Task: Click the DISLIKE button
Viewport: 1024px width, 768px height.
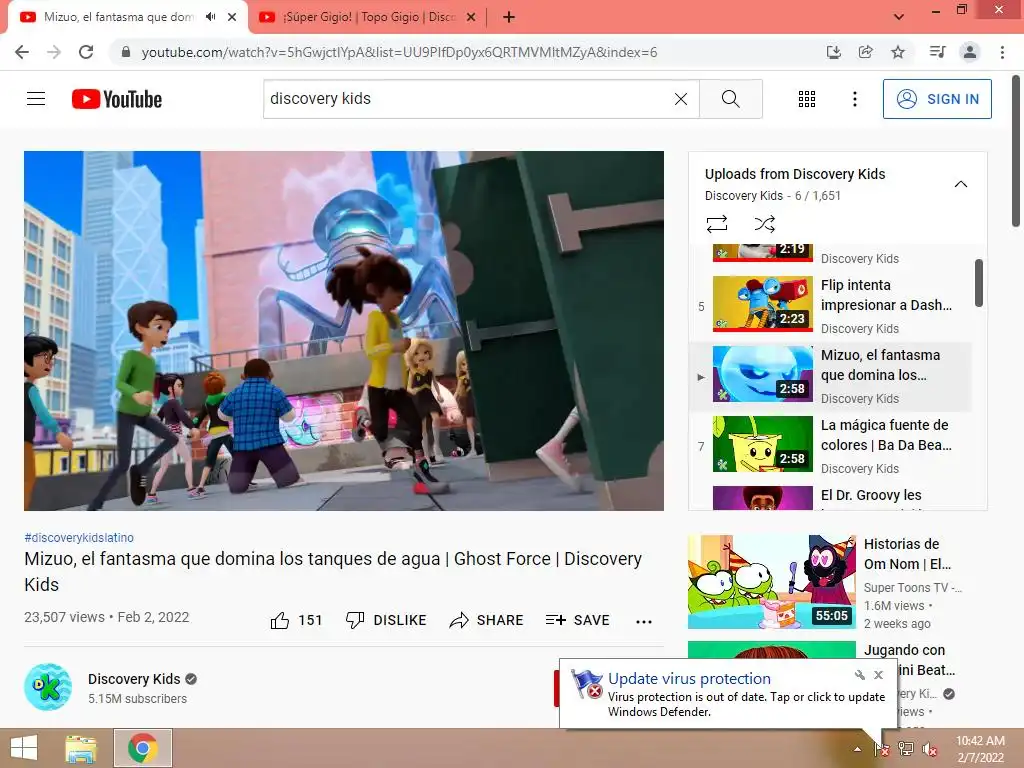Action: [386, 620]
